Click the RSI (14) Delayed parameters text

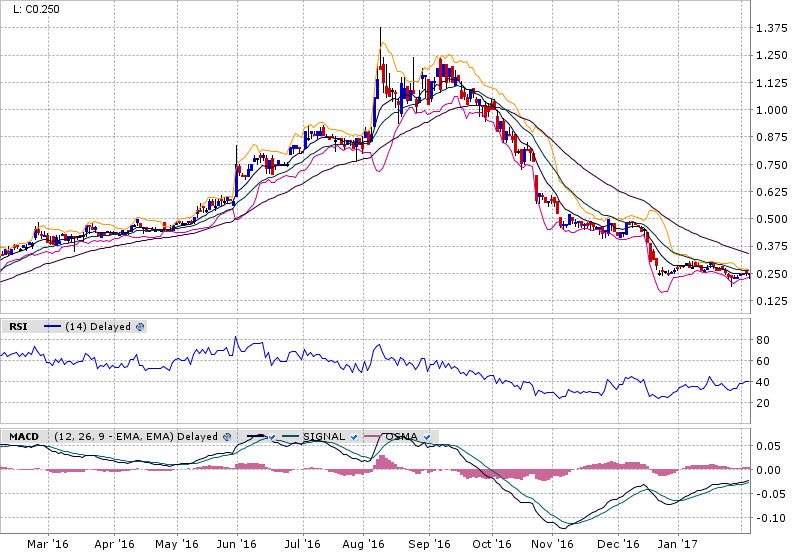[98, 326]
